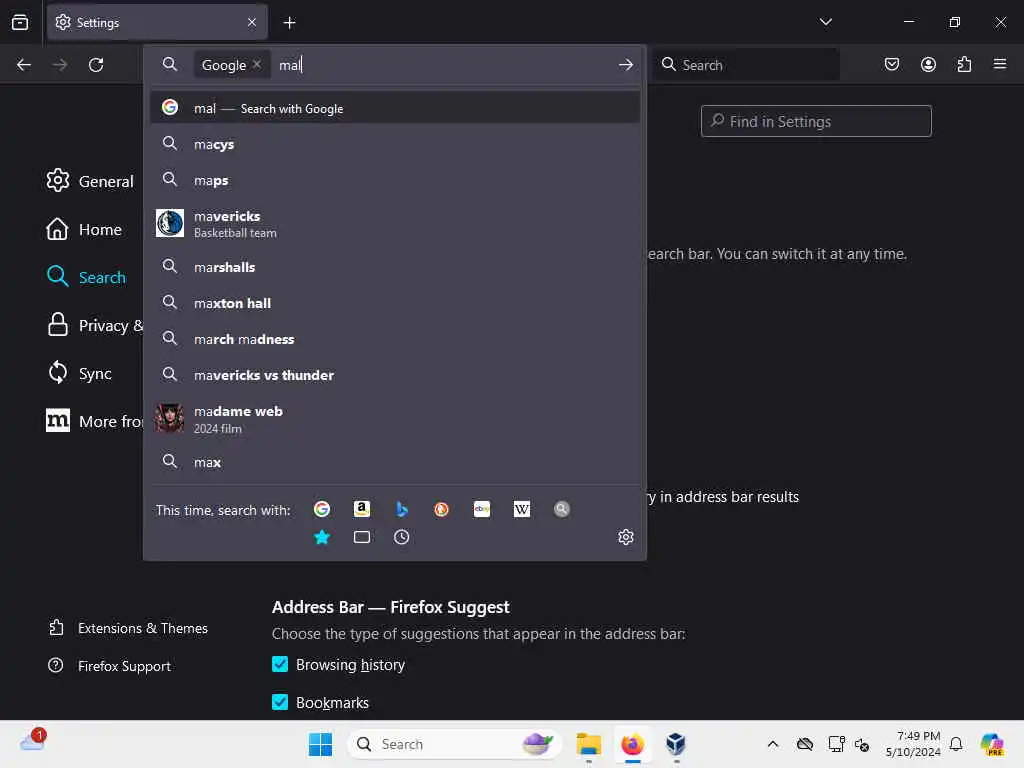Select the maxton hall suggestion
The height and width of the screenshot is (768, 1024).
395,303
